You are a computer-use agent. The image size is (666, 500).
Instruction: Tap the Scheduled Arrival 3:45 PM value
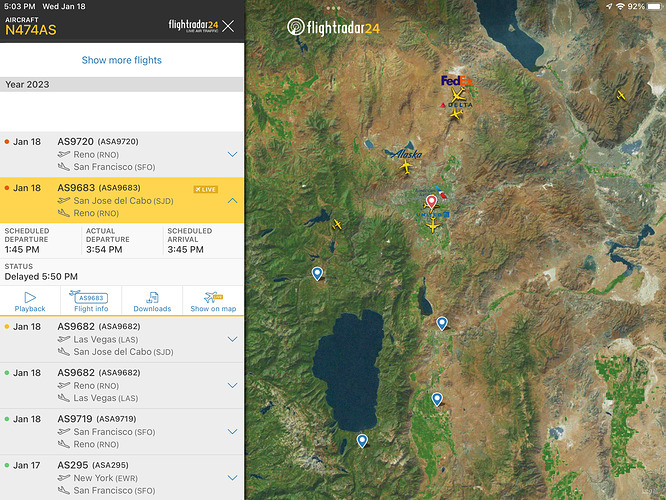pyautogui.click(x=186, y=249)
